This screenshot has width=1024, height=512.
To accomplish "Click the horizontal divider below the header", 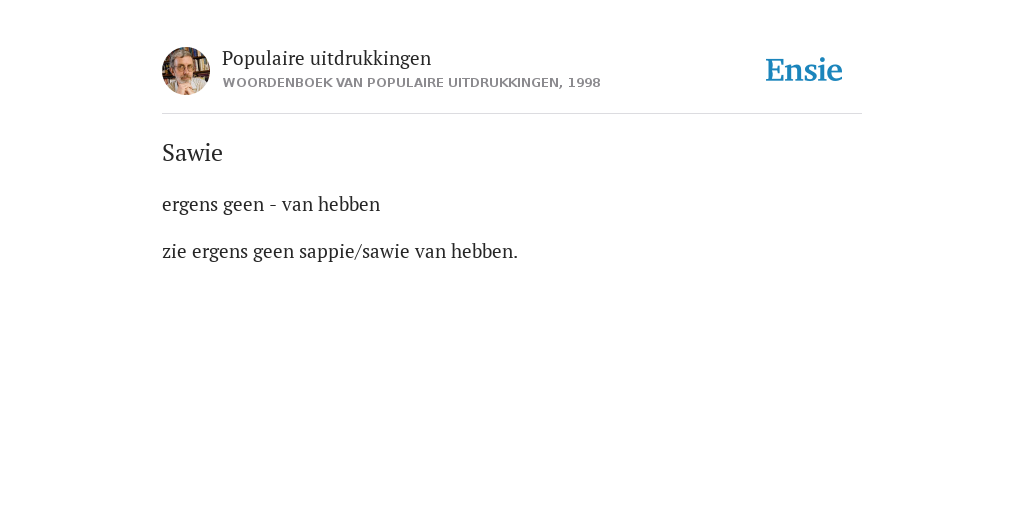I will (x=512, y=114).
